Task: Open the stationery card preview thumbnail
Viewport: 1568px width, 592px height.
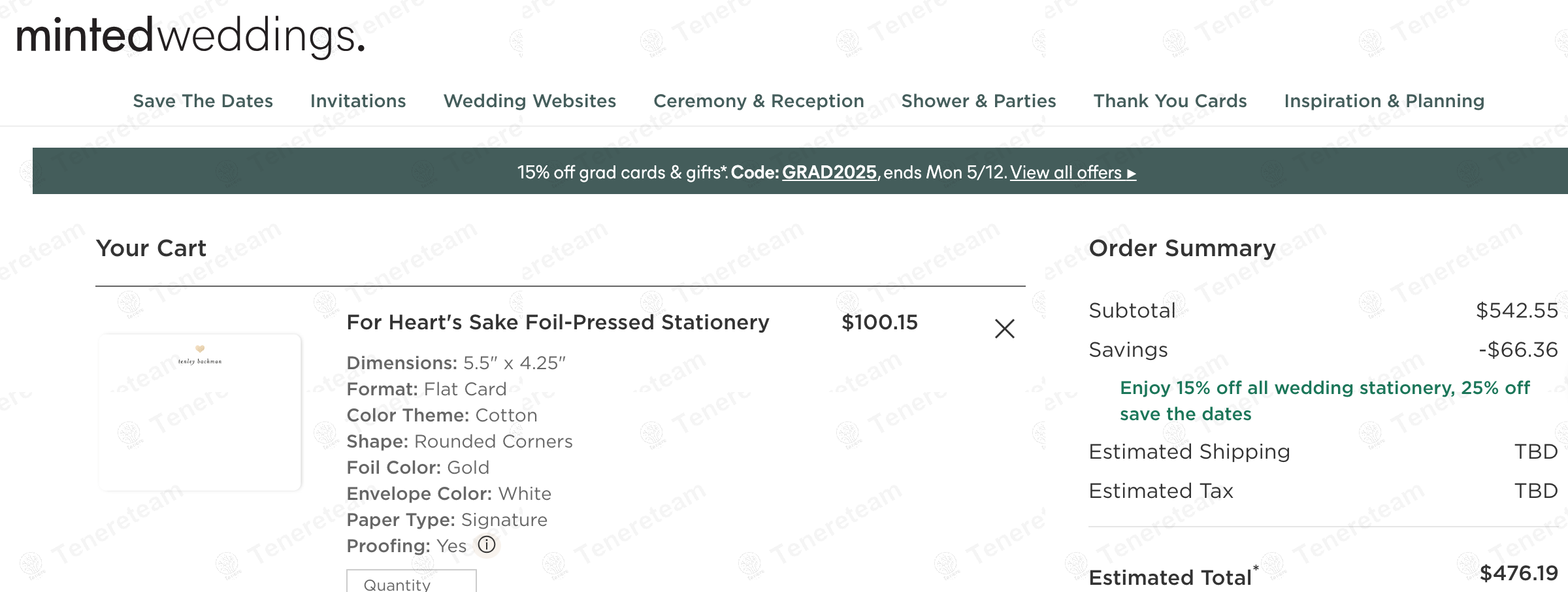Action: pyautogui.click(x=200, y=412)
